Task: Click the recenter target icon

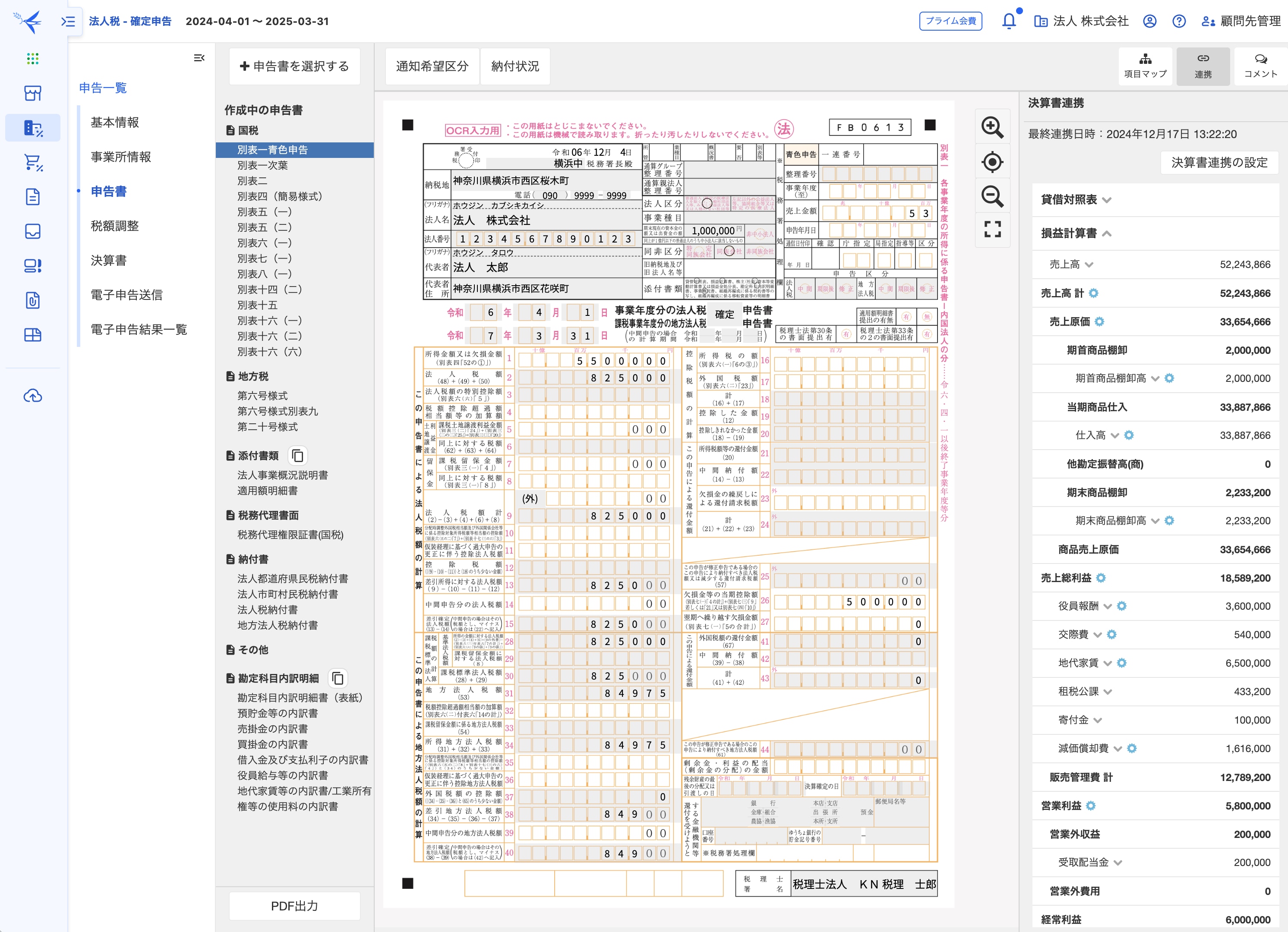Action: click(x=992, y=162)
